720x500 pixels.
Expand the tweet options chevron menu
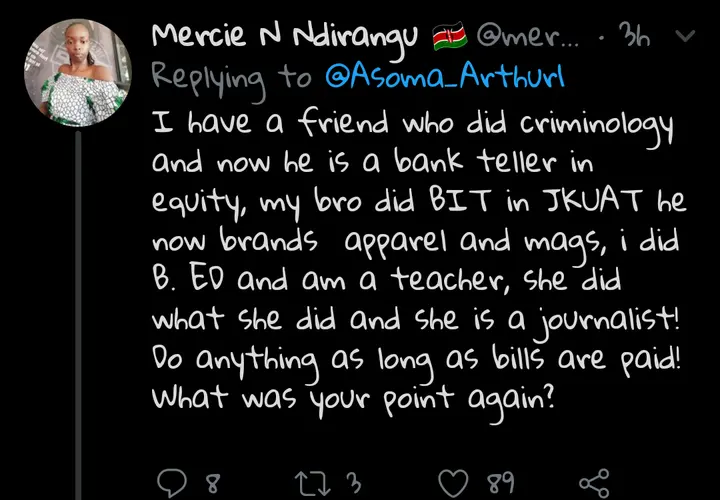tap(686, 36)
